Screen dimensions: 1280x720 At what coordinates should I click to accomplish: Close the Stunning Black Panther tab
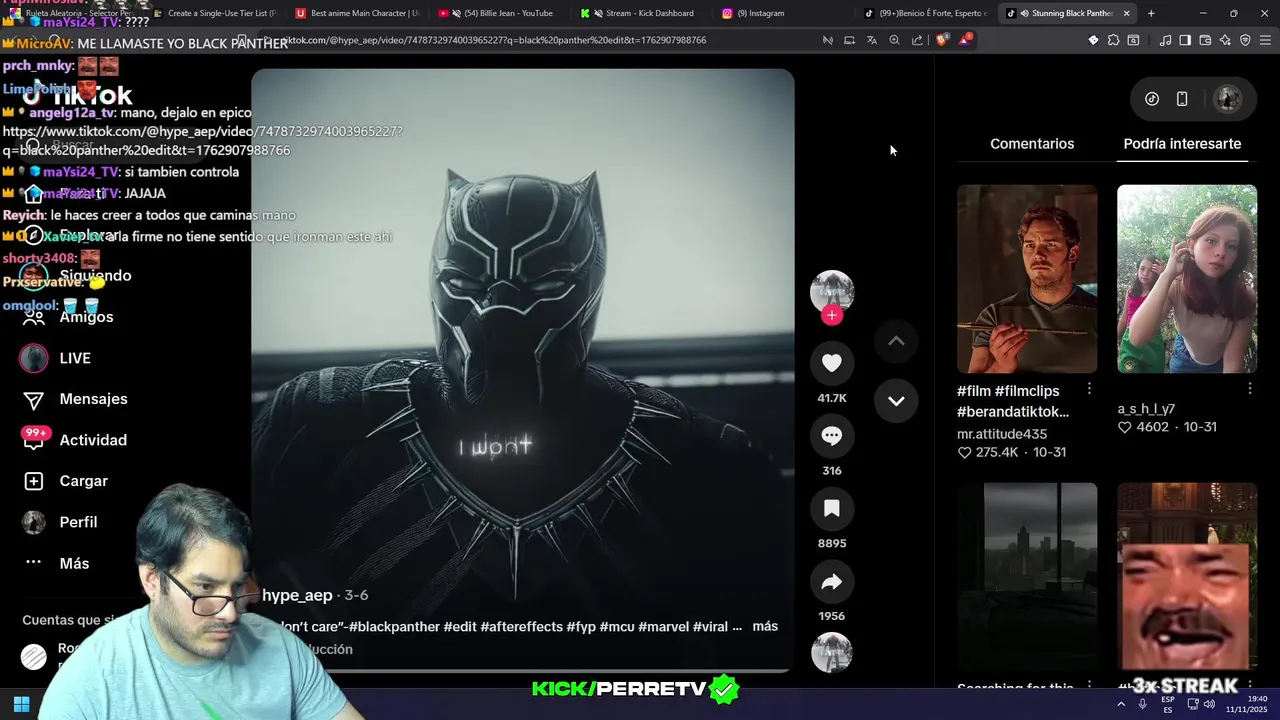coord(1127,13)
